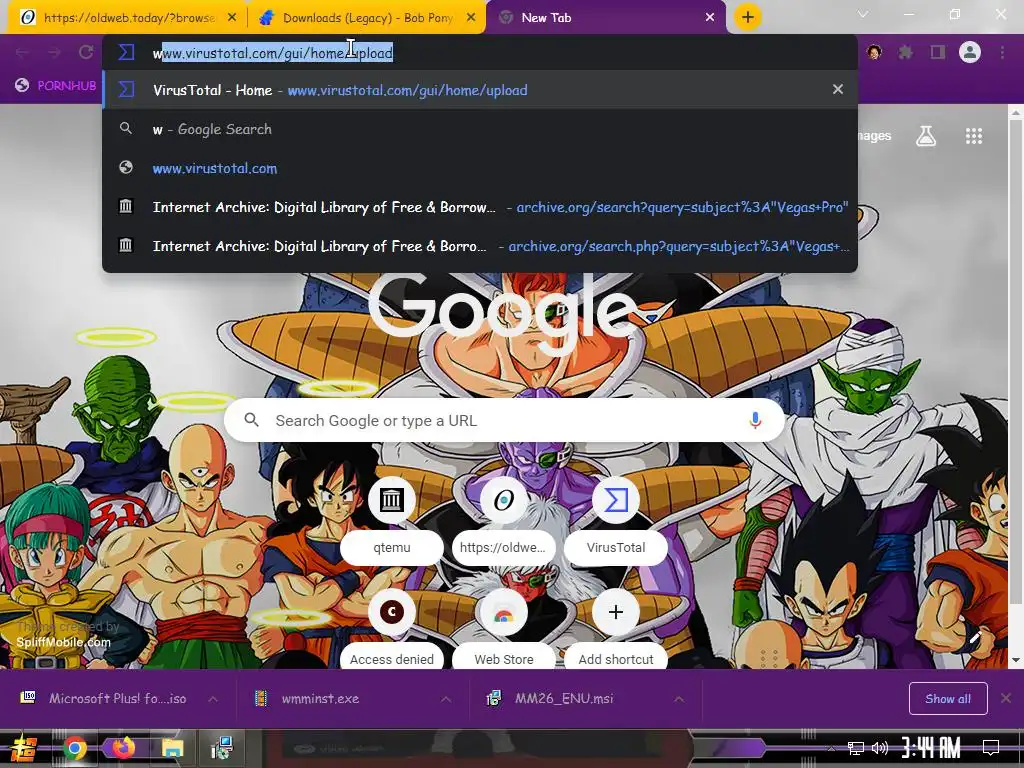
Task: Remove the VirusTotal - Home suggestion
Action: [x=838, y=89]
